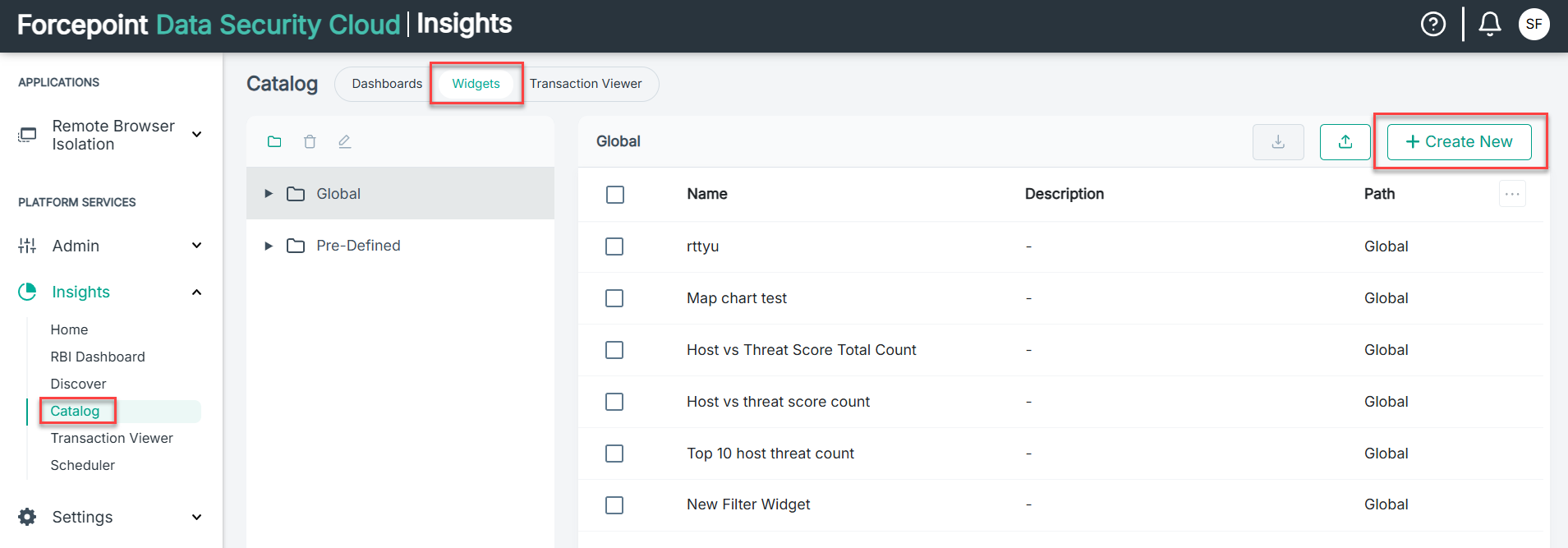Open notifications bell icon
This screenshot has height=548, width=1568.
click(x=1490, y=25)
